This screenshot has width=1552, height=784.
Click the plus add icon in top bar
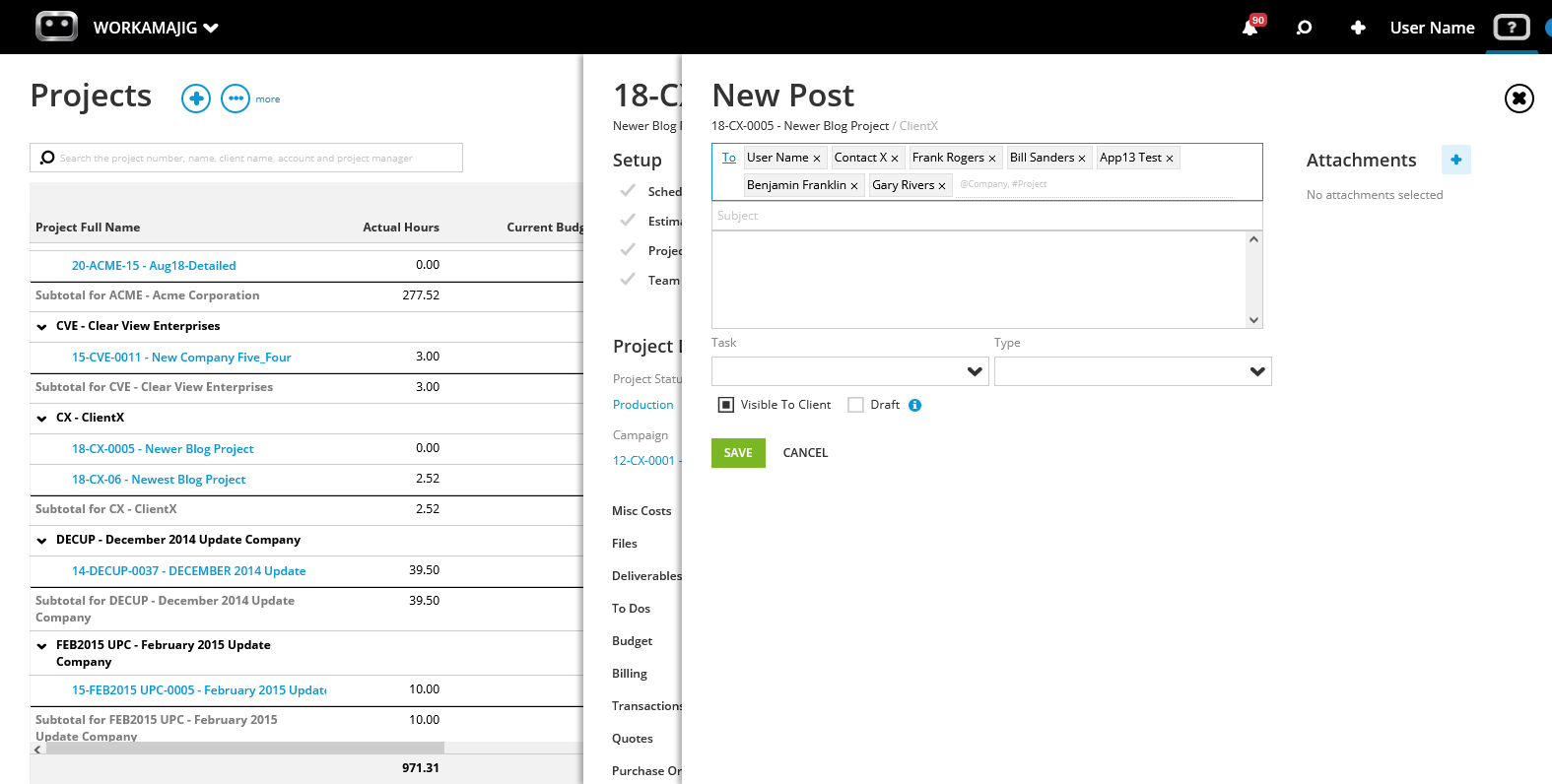(x=1358, y=28)
